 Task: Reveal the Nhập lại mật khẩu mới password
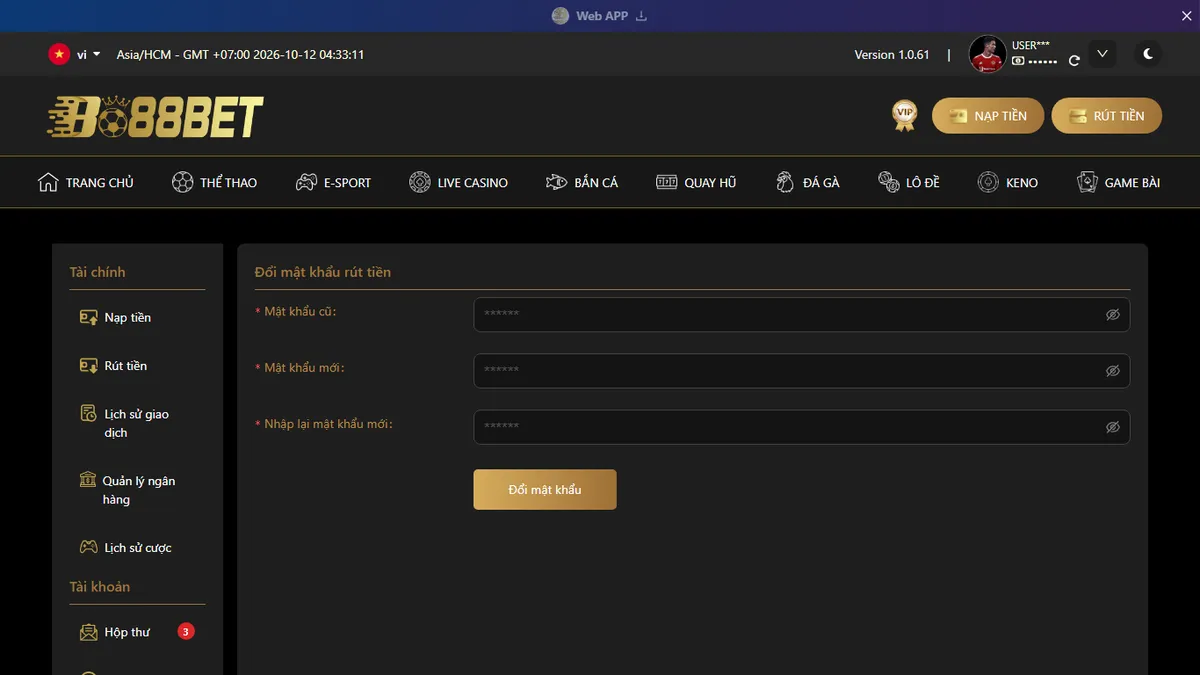pyautogui.click(x=1112, y=427)
